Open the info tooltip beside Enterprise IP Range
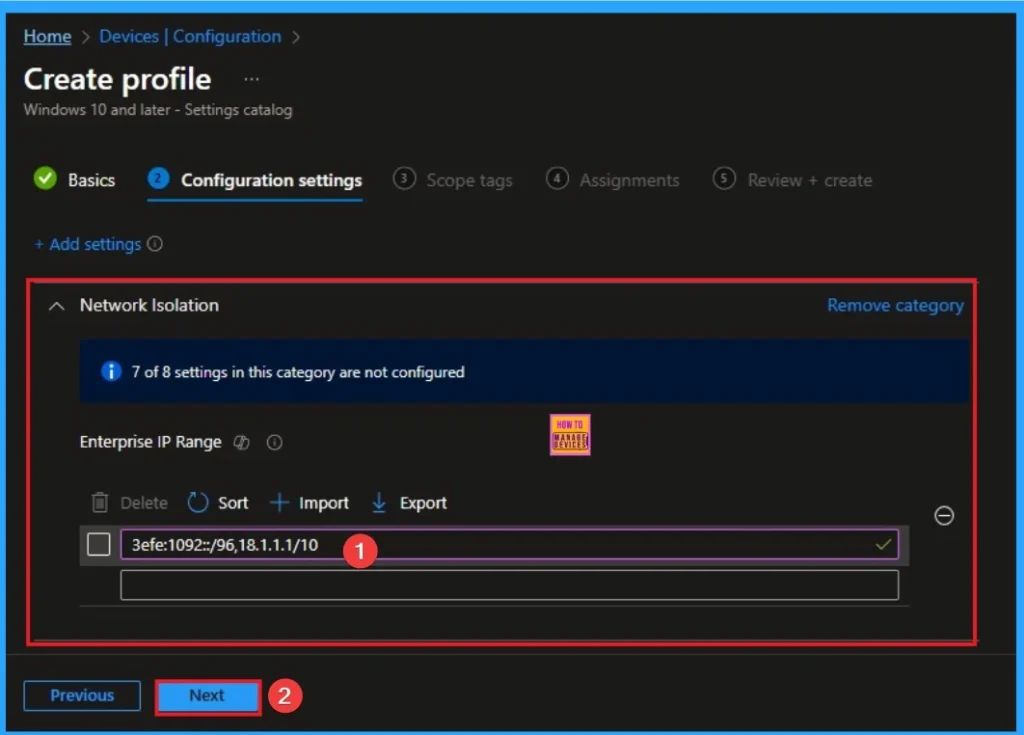 274,442
